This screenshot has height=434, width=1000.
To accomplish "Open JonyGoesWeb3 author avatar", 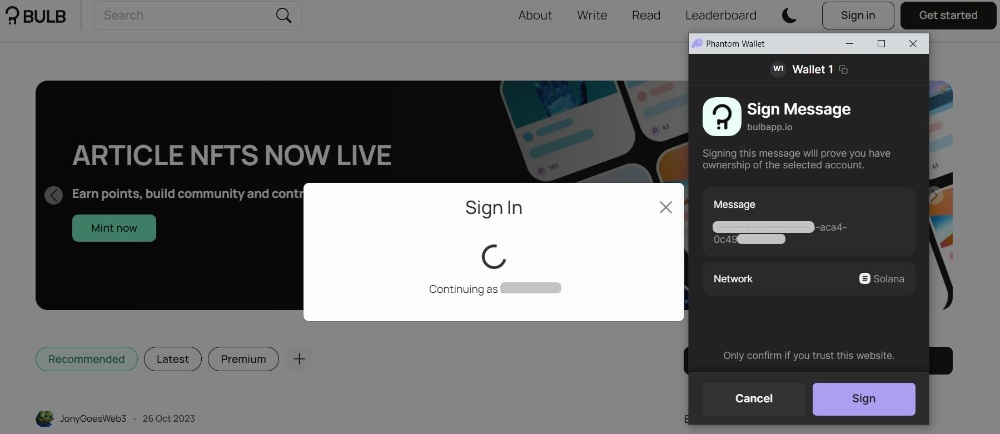I will (x=44, y=419).
